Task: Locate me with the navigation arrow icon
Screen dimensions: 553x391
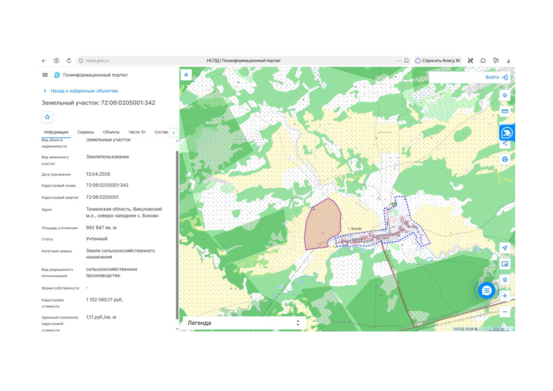Action: pos(505,248)
